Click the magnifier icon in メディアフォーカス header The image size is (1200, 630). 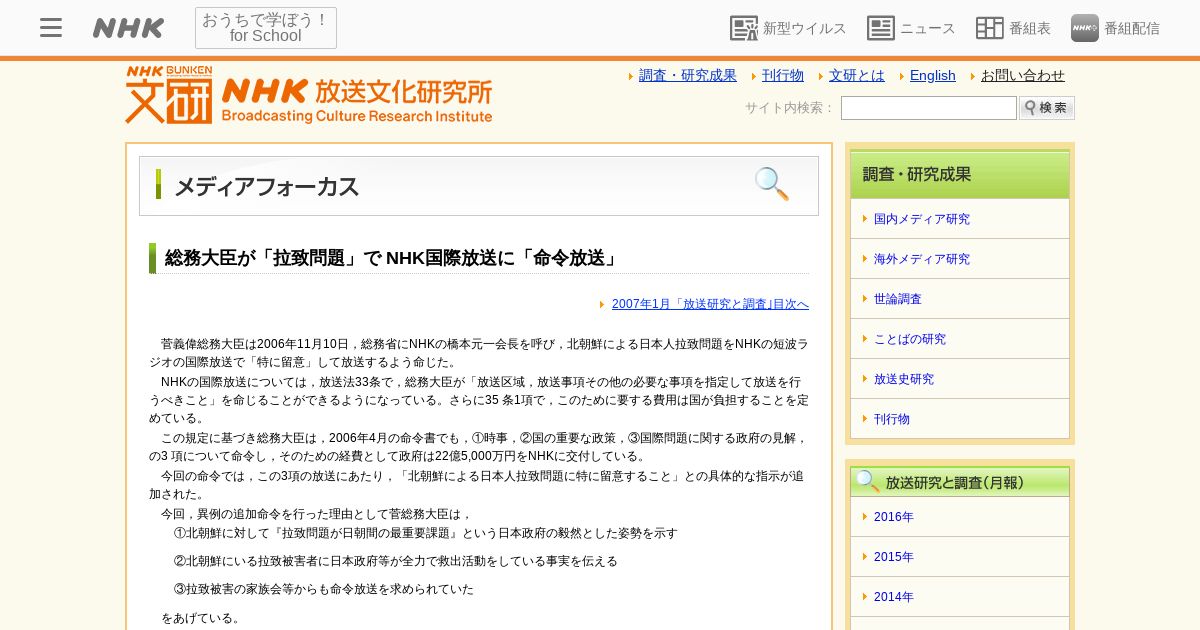[772, 184]
